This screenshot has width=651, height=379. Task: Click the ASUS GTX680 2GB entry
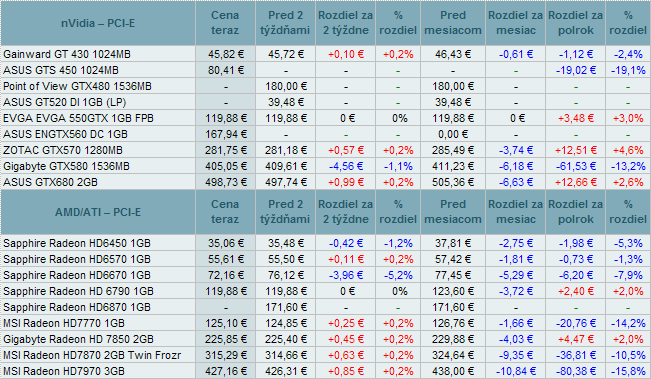click(x=51, y=182)
